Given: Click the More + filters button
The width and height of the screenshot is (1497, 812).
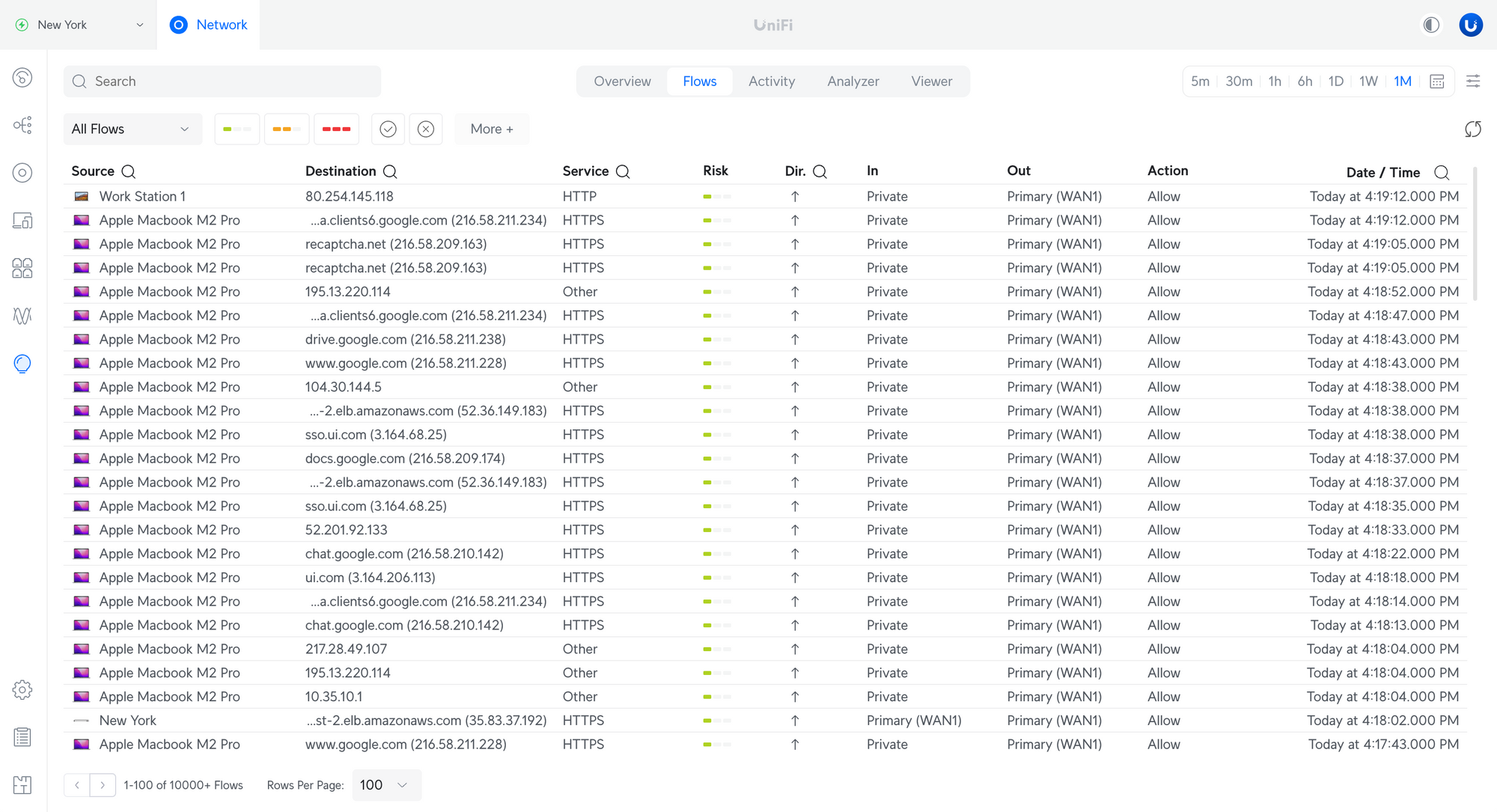Looking at the screenshot, I should [492, 129].
